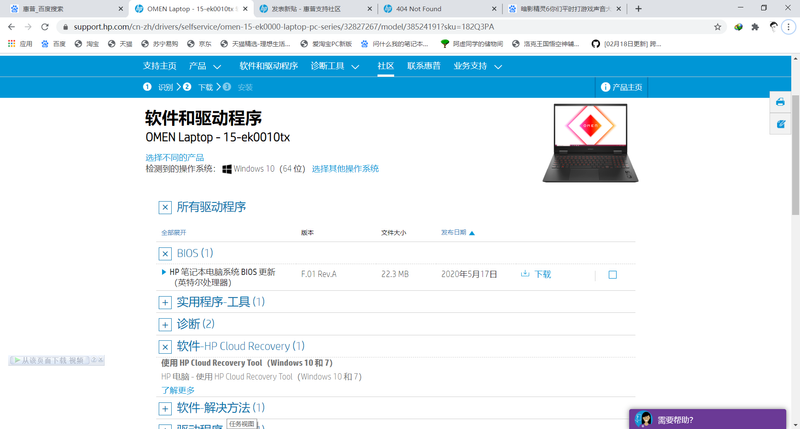Go to 支持主页 in navigation
The width and height of the screenshot is (800, 429).
coord(160,66)
